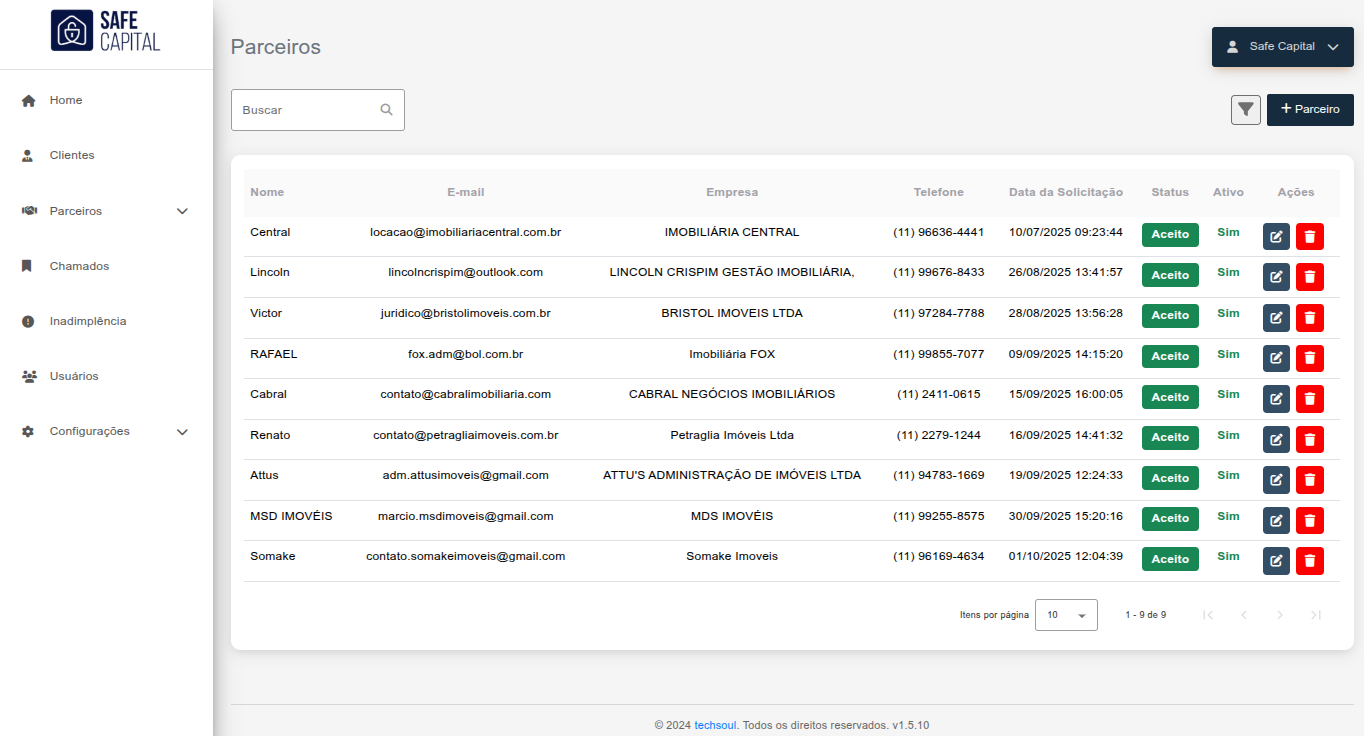Open the techsoul footer link
The height and width of the screenshot is (736, 1364).
(x=715, y=725)
